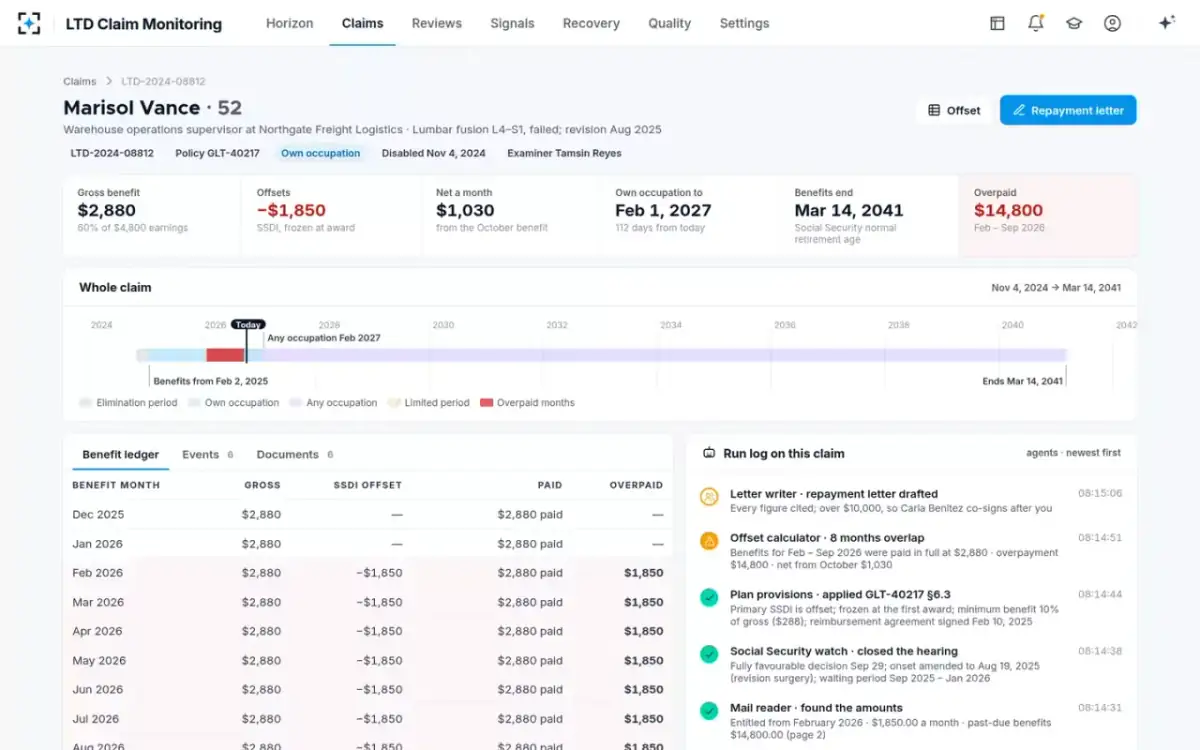Image resolution: width=1200 pixels, height=750 pixels.
Task: Click the Disabled Nov 4, 2024 tag
Action: (433, 153)
